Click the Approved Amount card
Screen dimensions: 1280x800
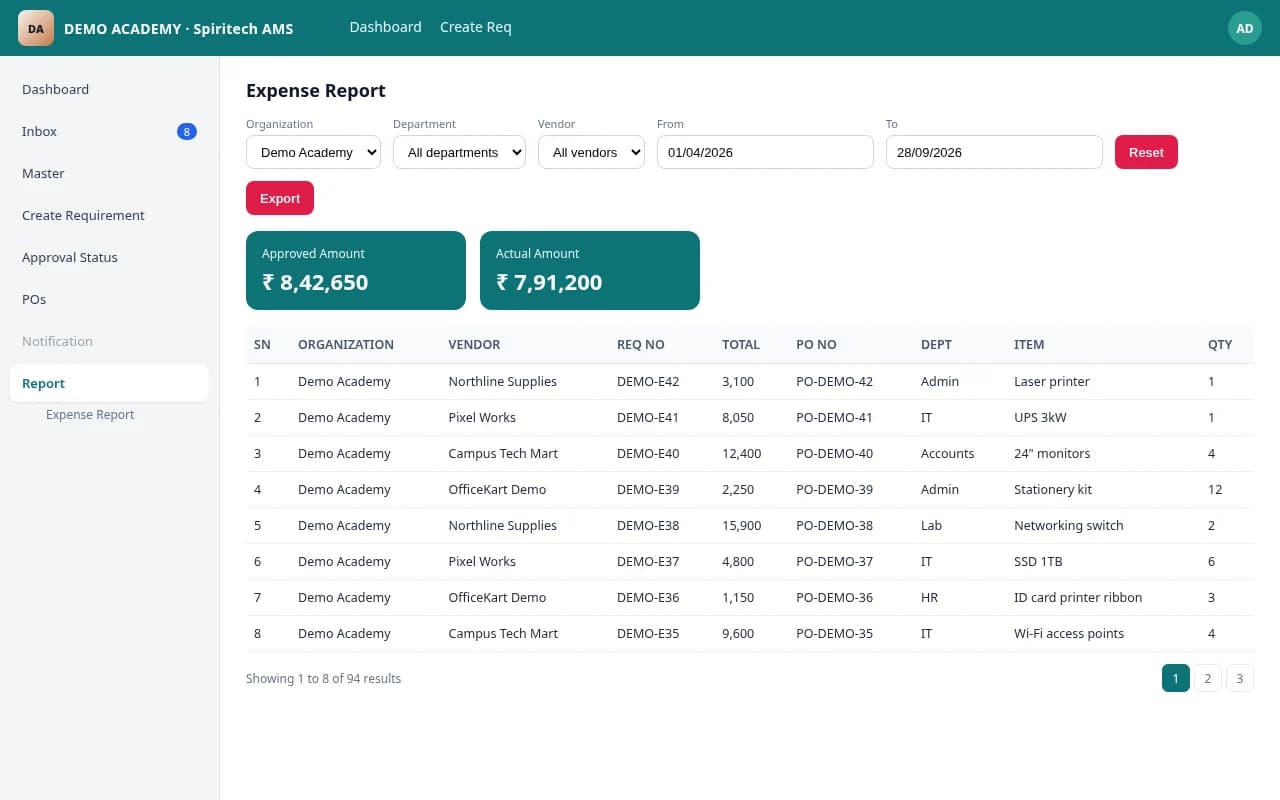pyautogui.click(x=356, y=270)
